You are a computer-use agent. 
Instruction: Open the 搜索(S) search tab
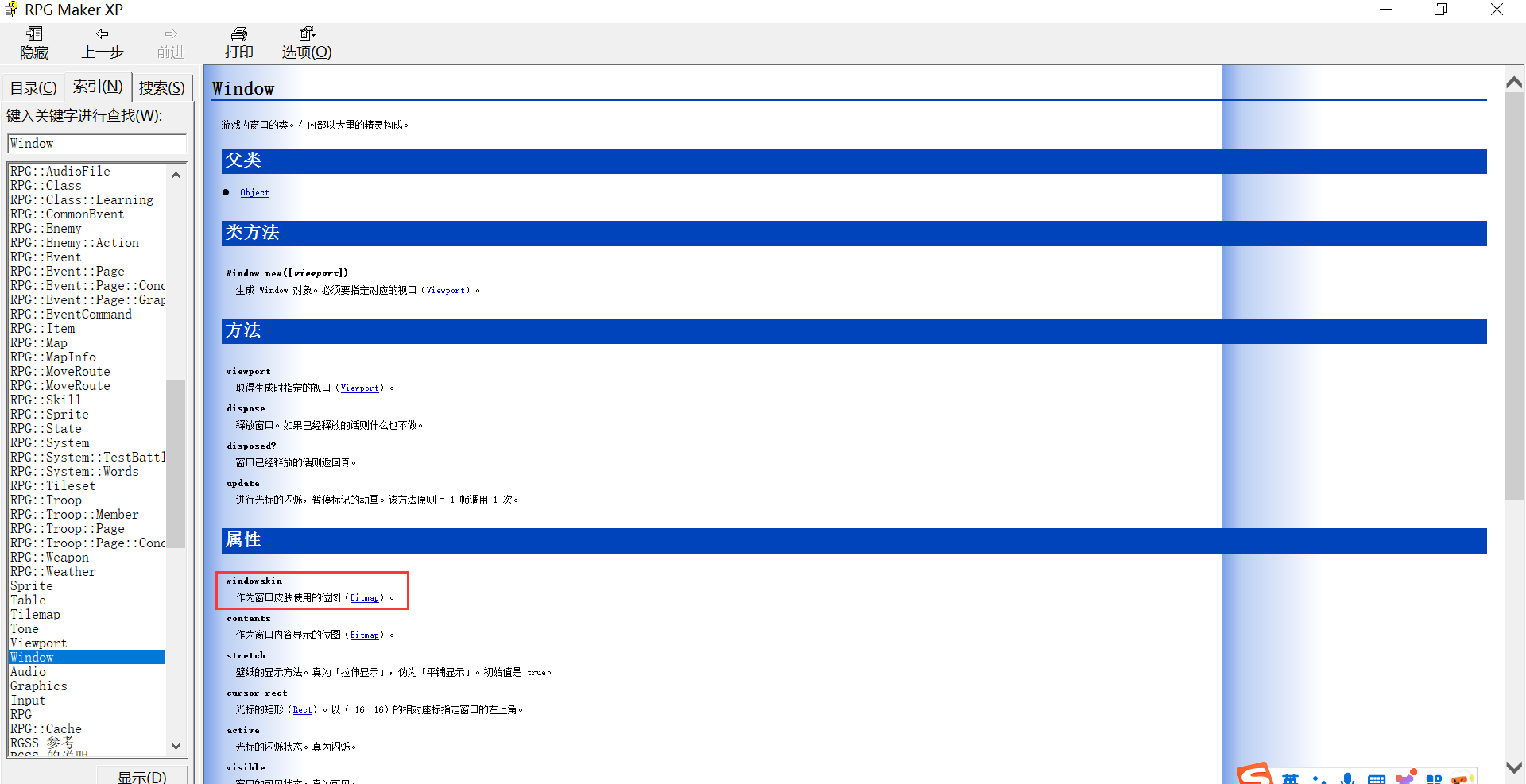click(162, 87)
